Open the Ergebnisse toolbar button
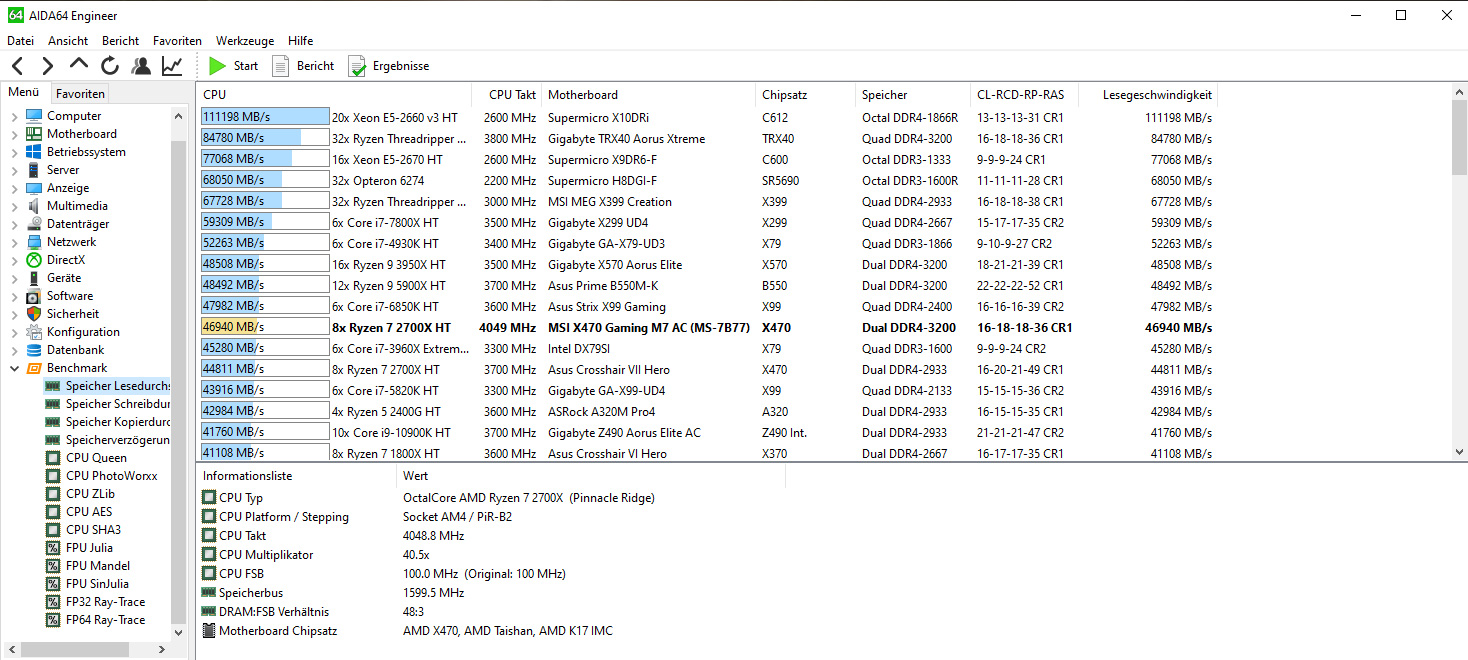Screen dimensions: 1468x660 pyautogui.click(x=388, y=66)
